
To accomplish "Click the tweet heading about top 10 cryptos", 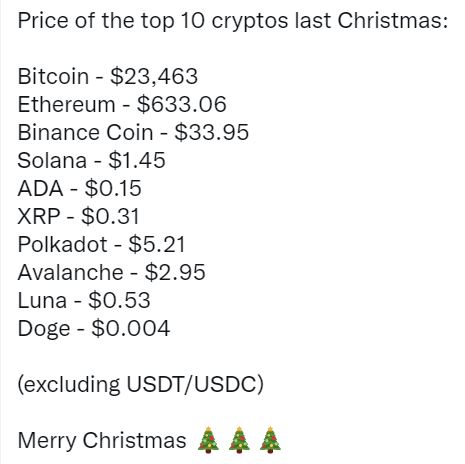I will [233, 21].
